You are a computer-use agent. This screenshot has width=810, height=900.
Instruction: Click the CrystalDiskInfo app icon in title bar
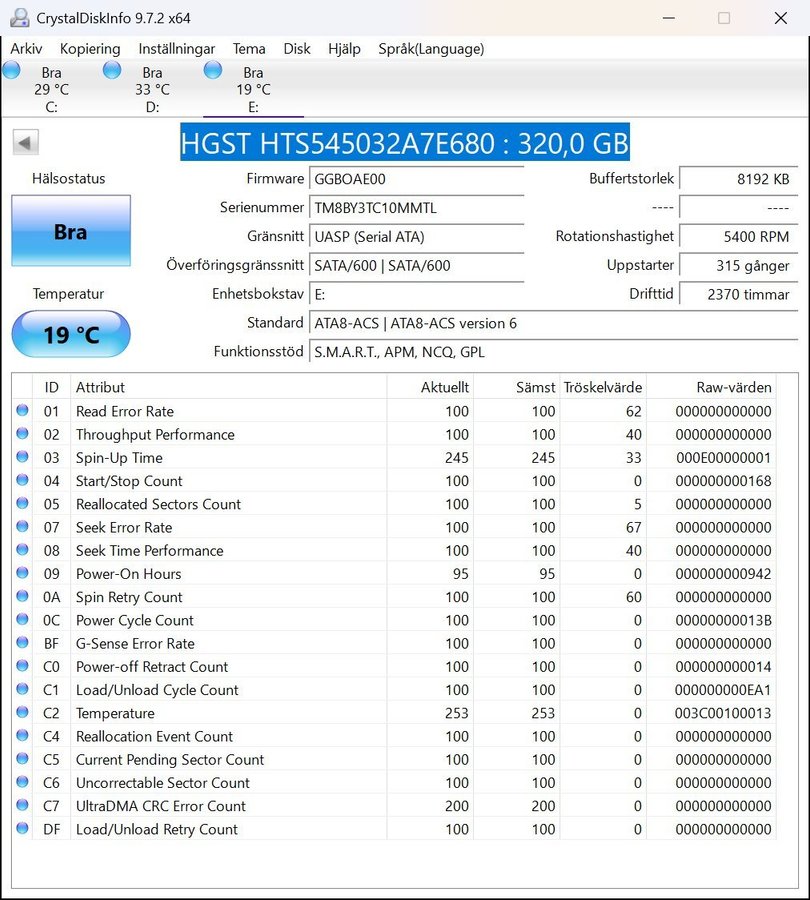[19, 18]
